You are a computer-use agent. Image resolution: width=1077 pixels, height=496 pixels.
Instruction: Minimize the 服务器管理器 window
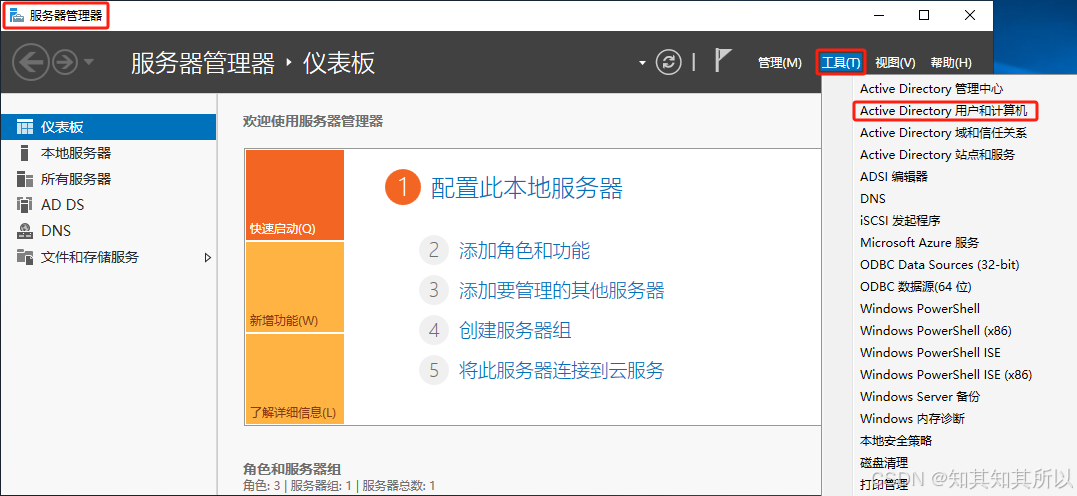(878, 15)
